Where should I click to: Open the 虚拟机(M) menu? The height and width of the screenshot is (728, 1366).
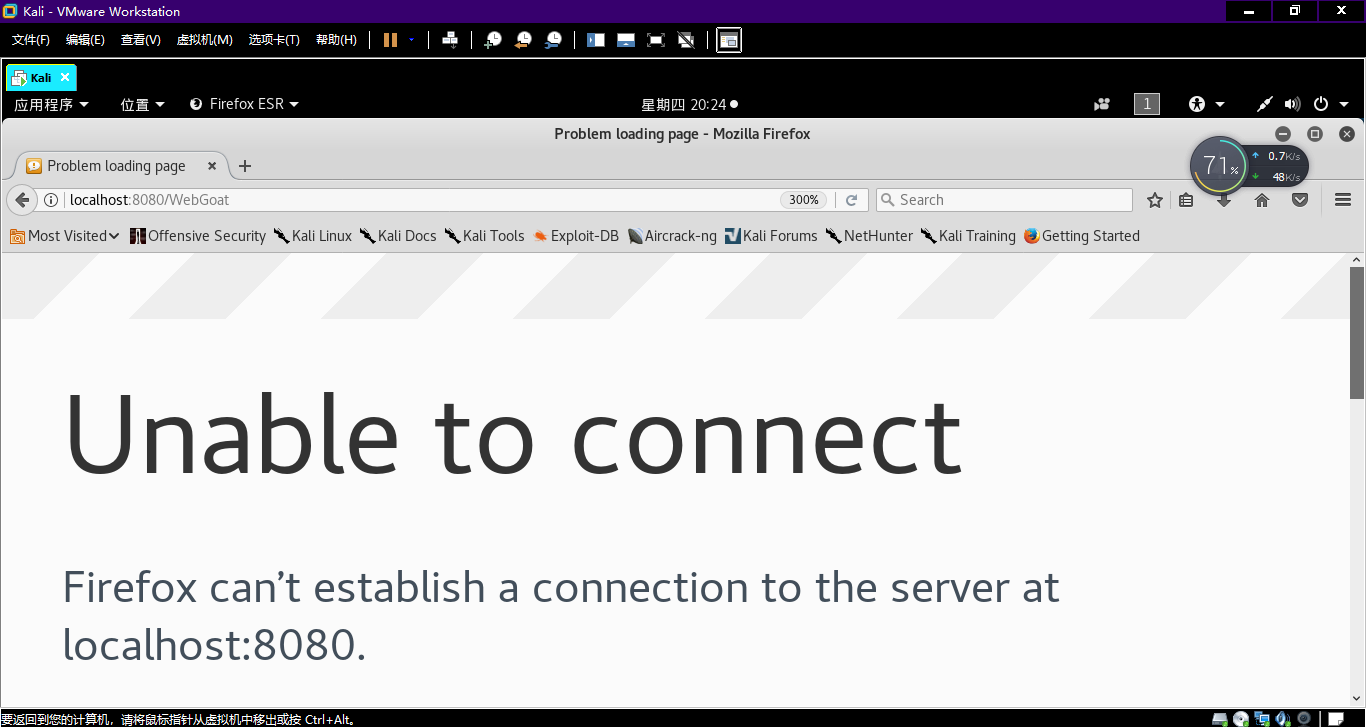tap(204, 40)
